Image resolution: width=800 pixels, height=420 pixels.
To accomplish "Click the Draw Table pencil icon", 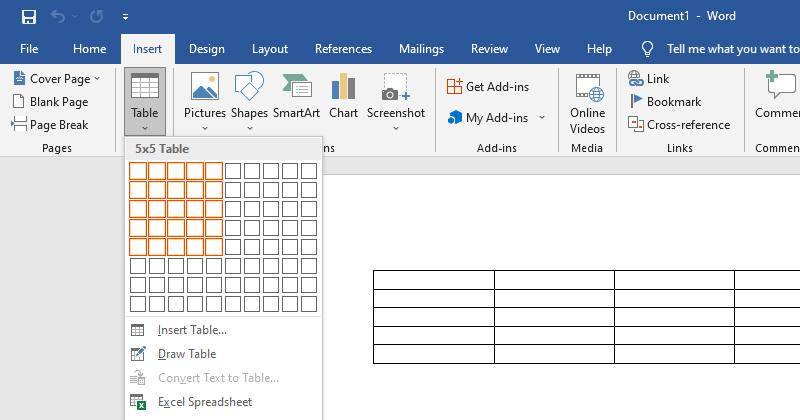I will pyautogui.click(x=138, y=354).
